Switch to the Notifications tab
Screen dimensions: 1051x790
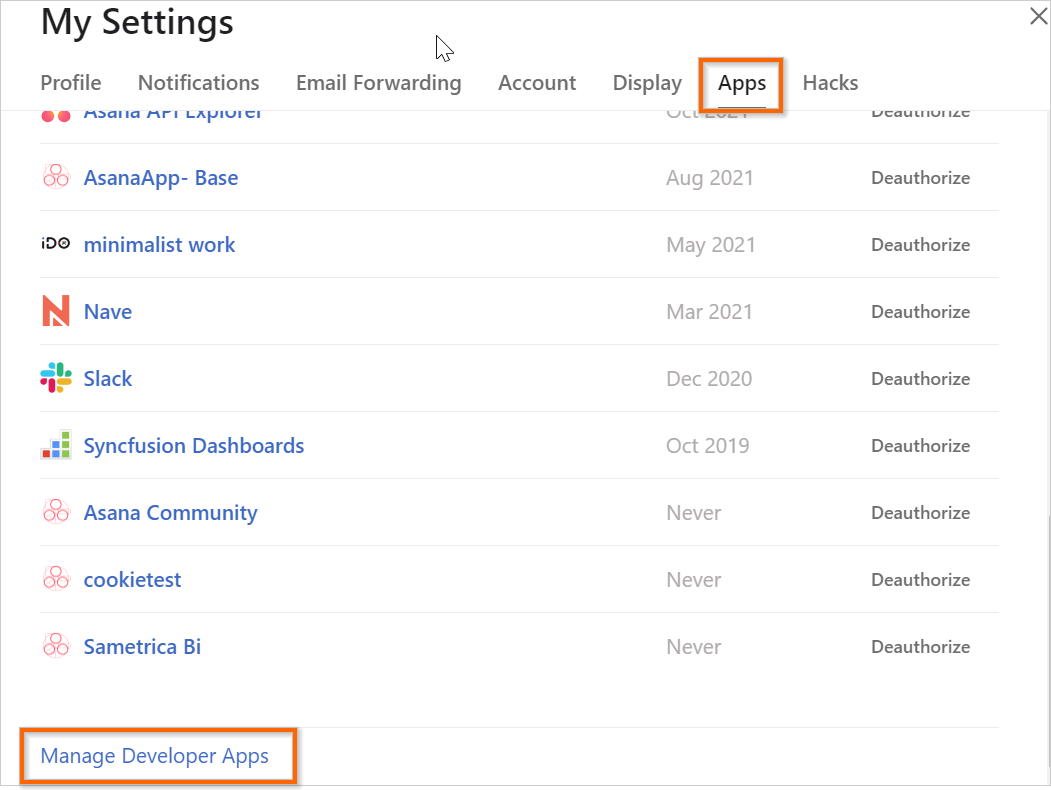[198, 82]
